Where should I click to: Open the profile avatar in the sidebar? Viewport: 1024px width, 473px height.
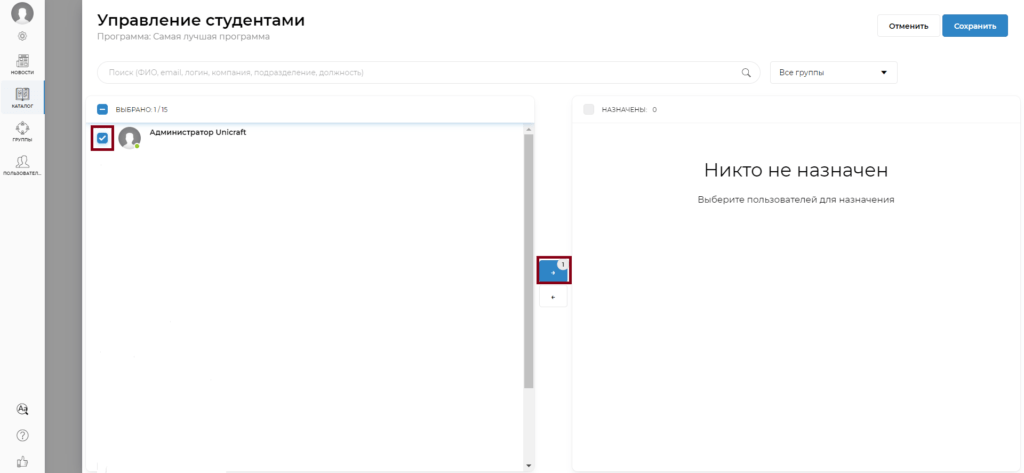pyautogui.click(x=22, y=12)
